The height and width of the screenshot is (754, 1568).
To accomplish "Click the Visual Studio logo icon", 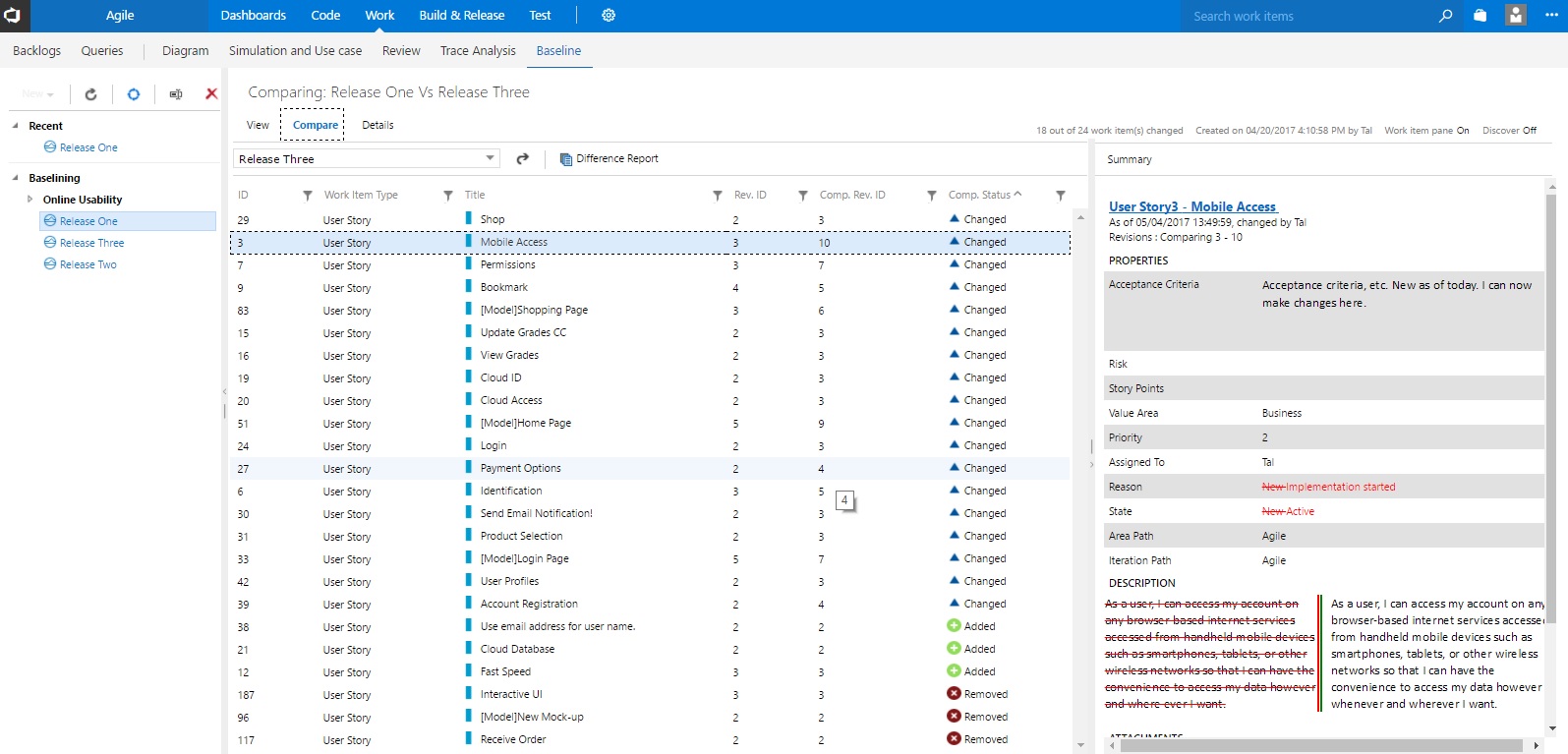I will [12, 16].
